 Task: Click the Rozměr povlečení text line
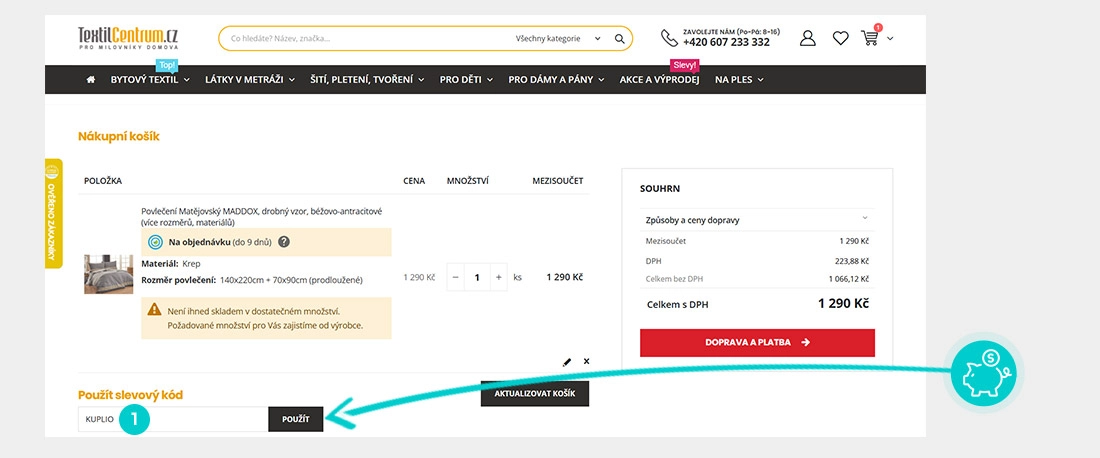pos(252,280)
